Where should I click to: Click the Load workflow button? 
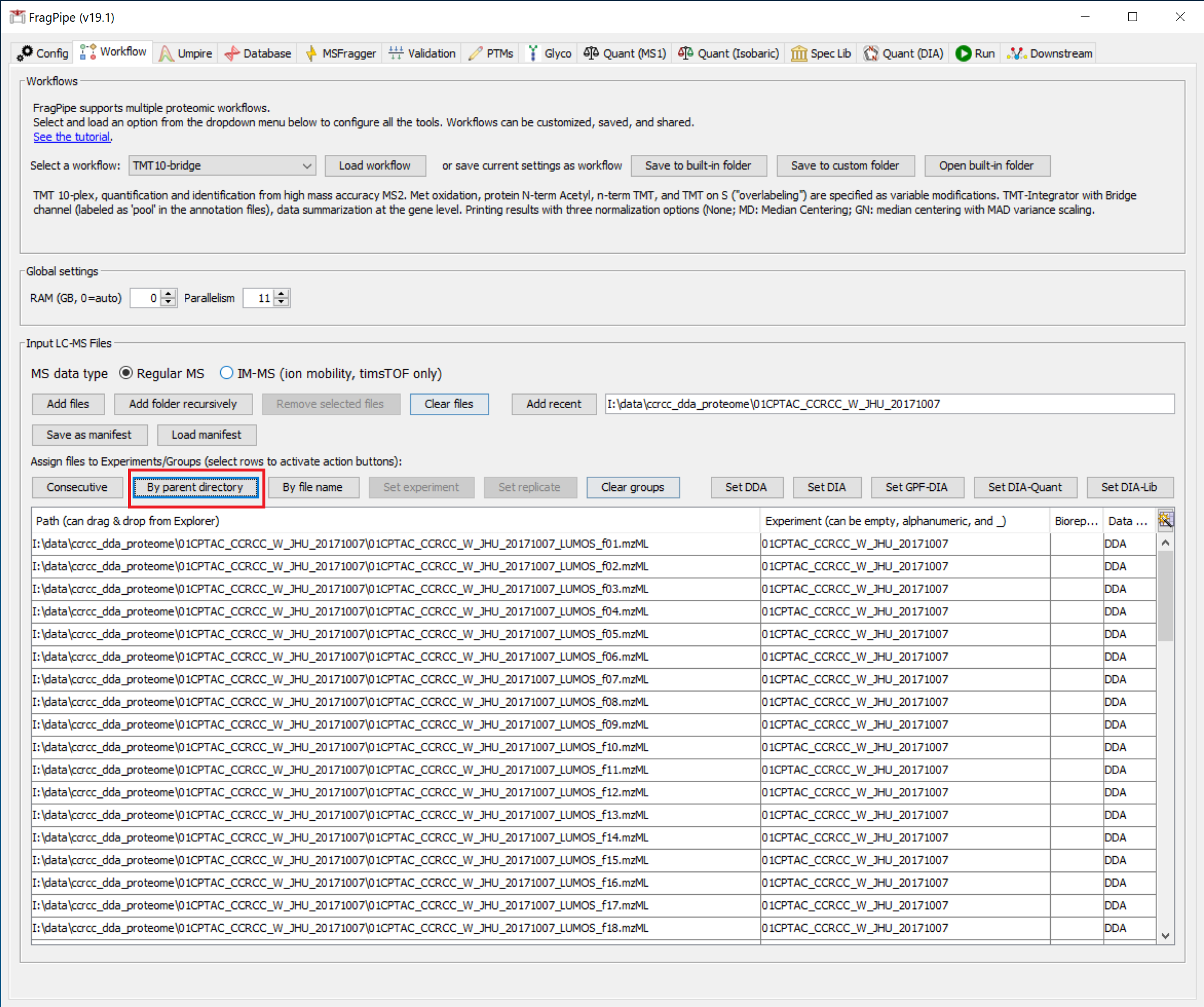pyautogui.click(x=375, y=166)
